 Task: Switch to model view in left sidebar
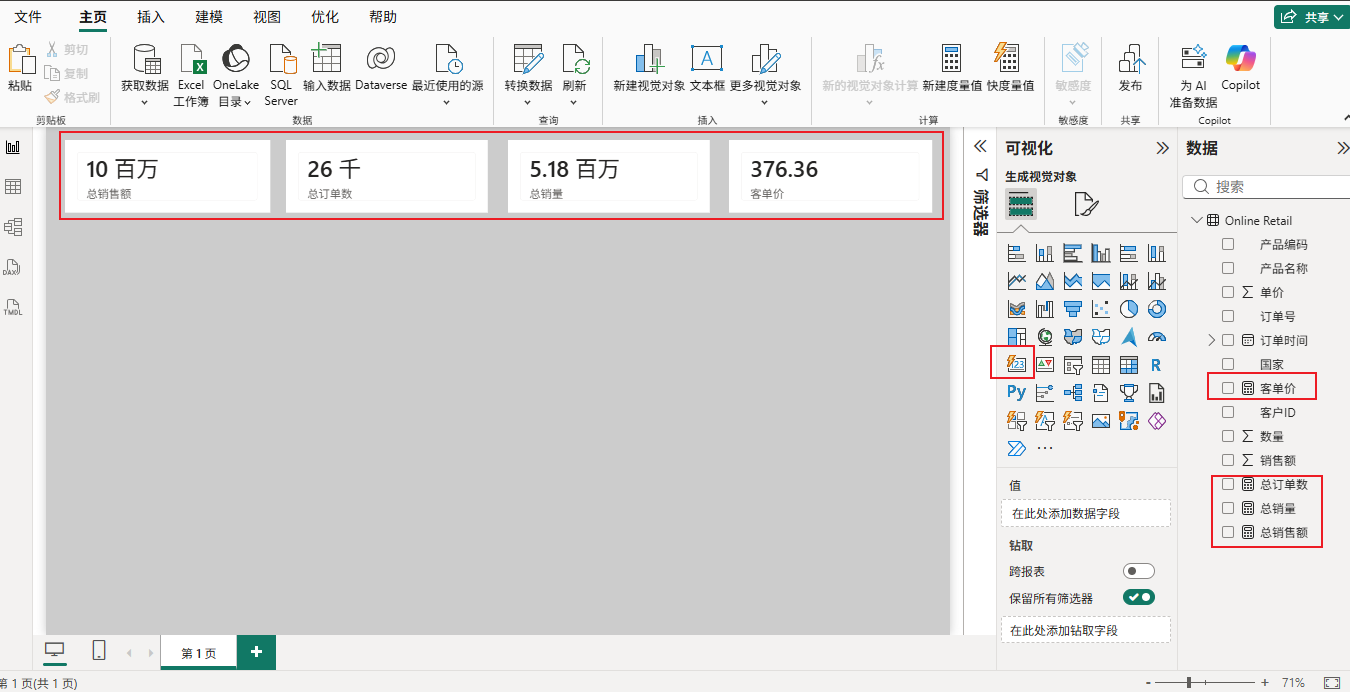(x=14, y=227)
